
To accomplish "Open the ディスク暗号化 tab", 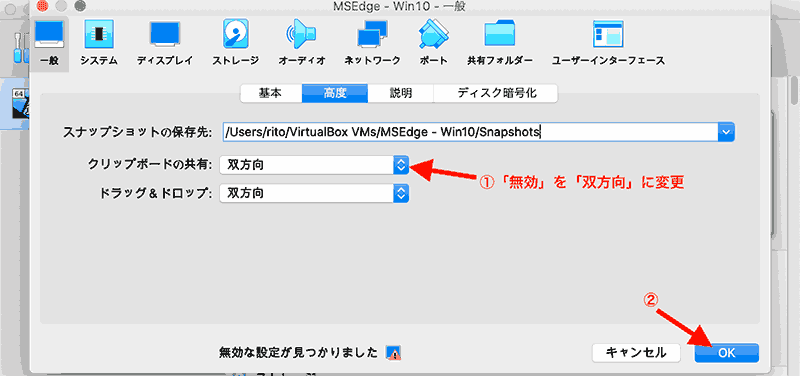I will 495,93.
